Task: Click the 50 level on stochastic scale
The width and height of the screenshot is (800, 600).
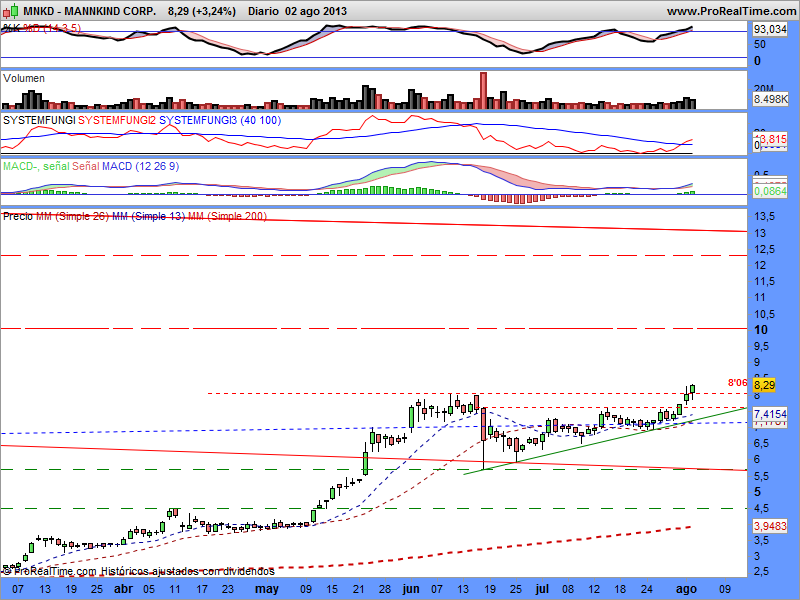Action: (760, 44)
